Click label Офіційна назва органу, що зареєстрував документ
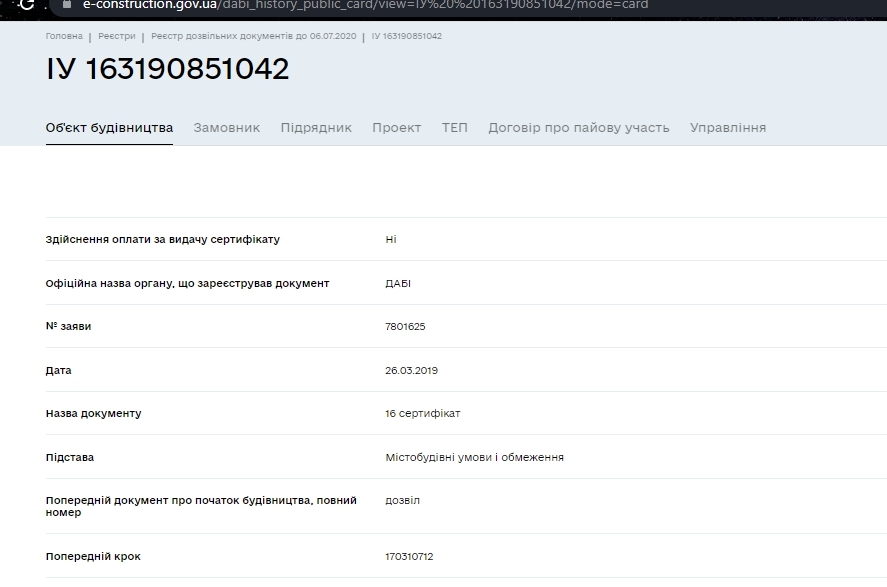 click(x=187, y=283)
